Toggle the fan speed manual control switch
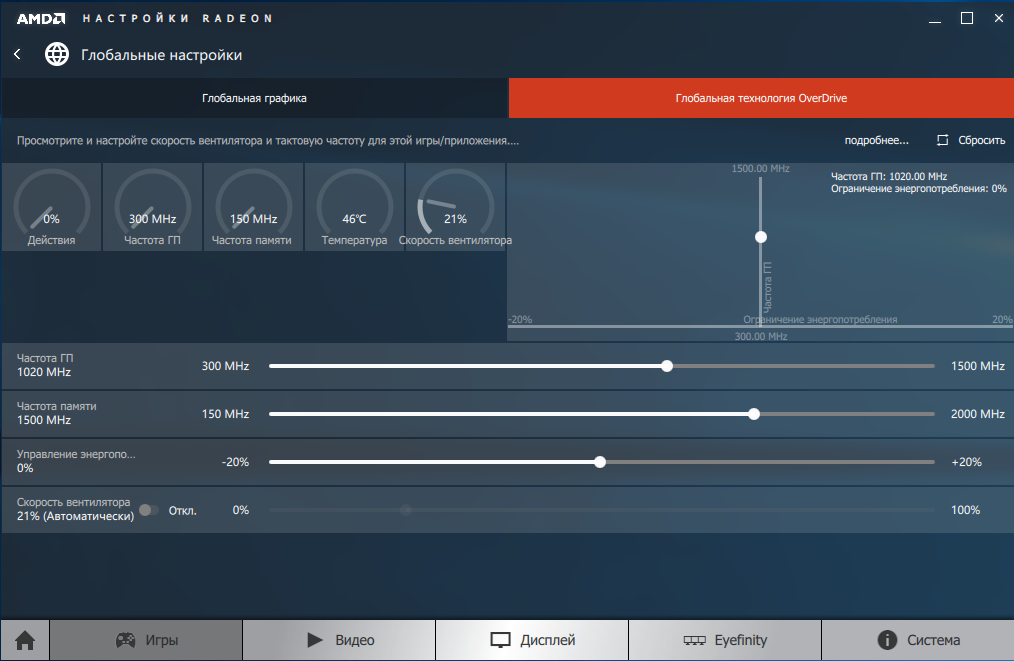1014x661 pixels. [x=148, y=510]
